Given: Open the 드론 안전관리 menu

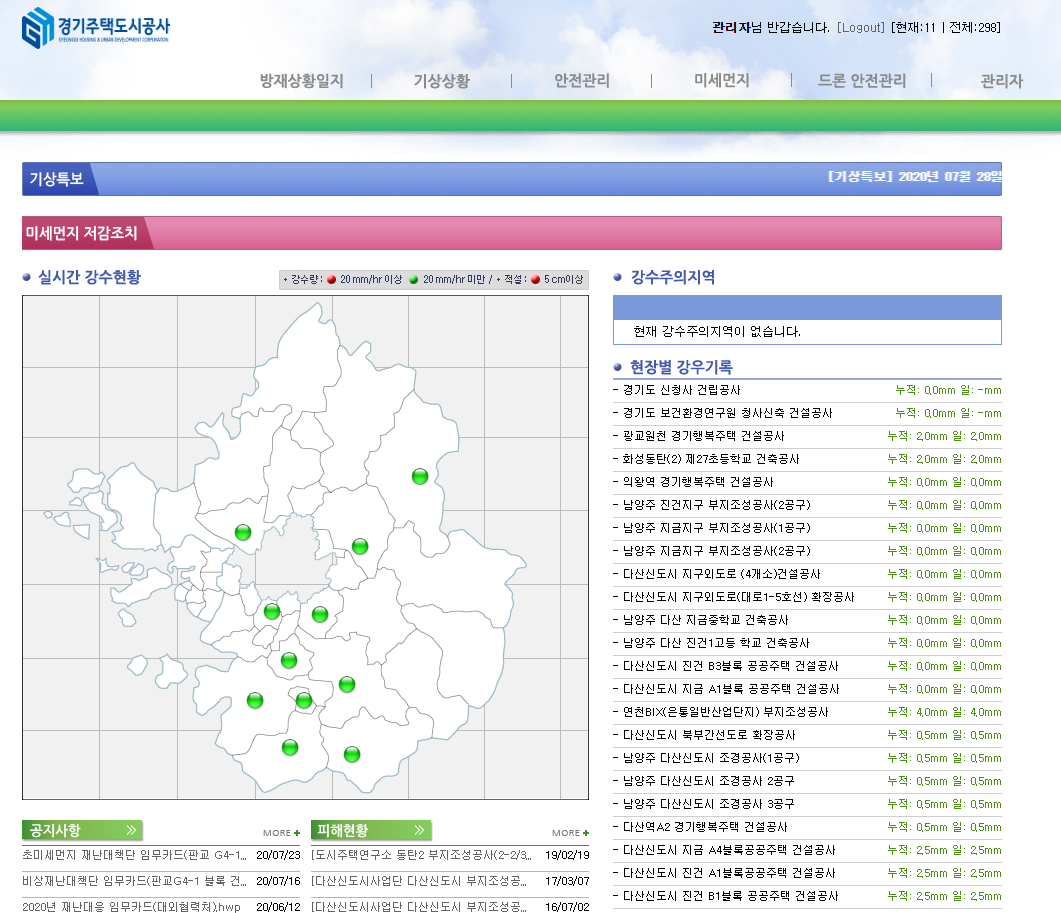Looking at the screenshot, I should tap(861, 81).
